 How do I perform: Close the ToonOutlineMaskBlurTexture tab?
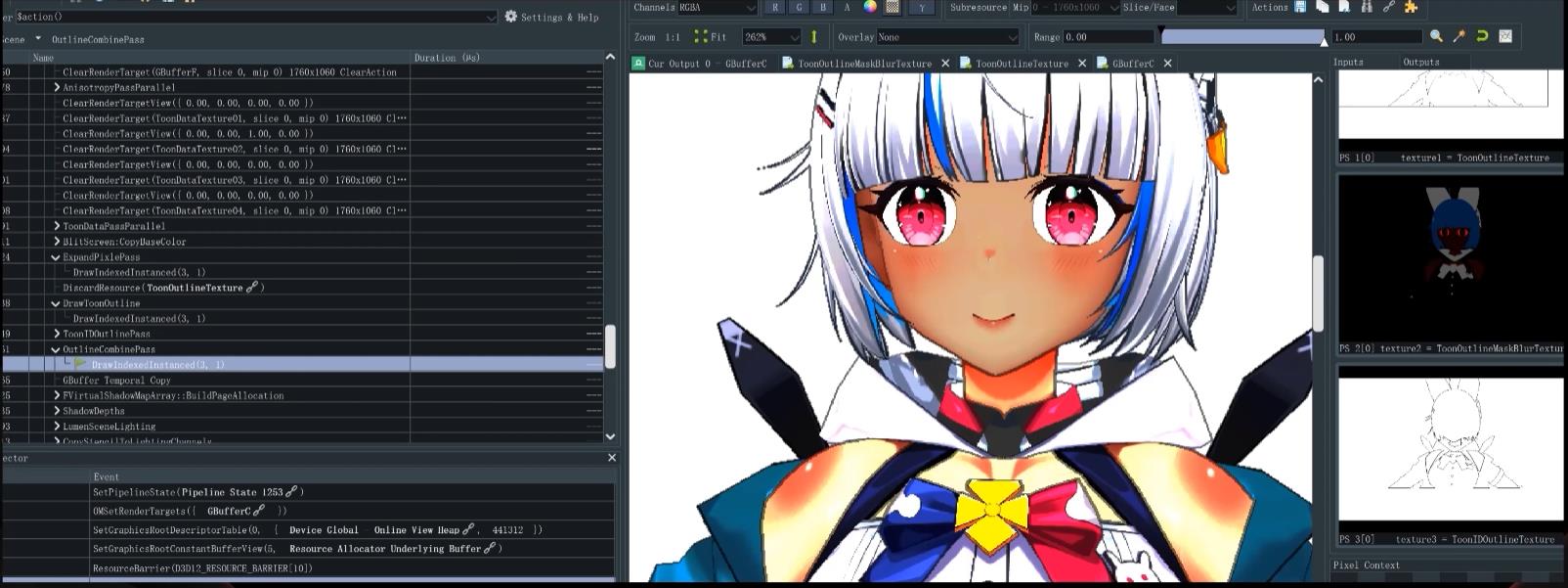tap(945, 64)
